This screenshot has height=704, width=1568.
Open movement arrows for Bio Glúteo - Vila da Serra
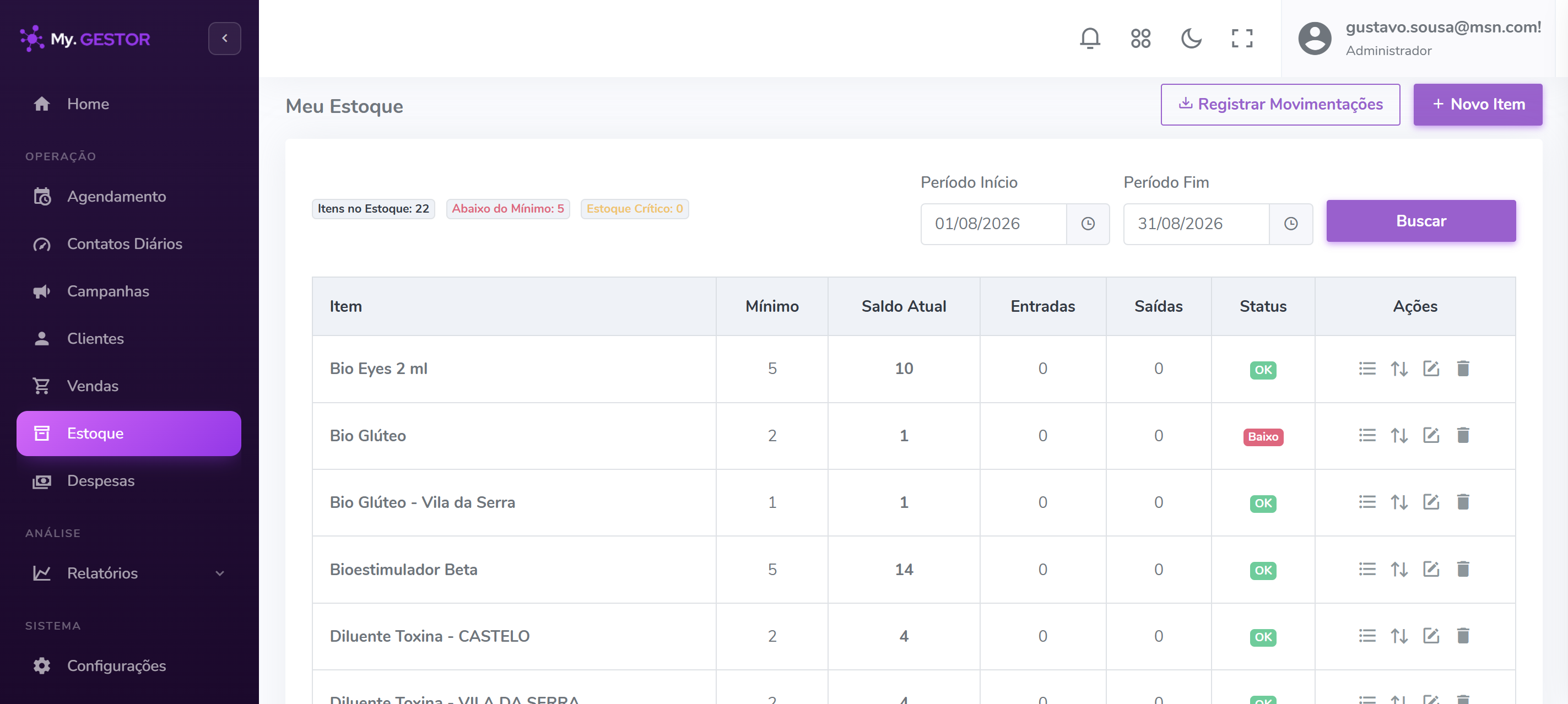(x=1399, y=502)
